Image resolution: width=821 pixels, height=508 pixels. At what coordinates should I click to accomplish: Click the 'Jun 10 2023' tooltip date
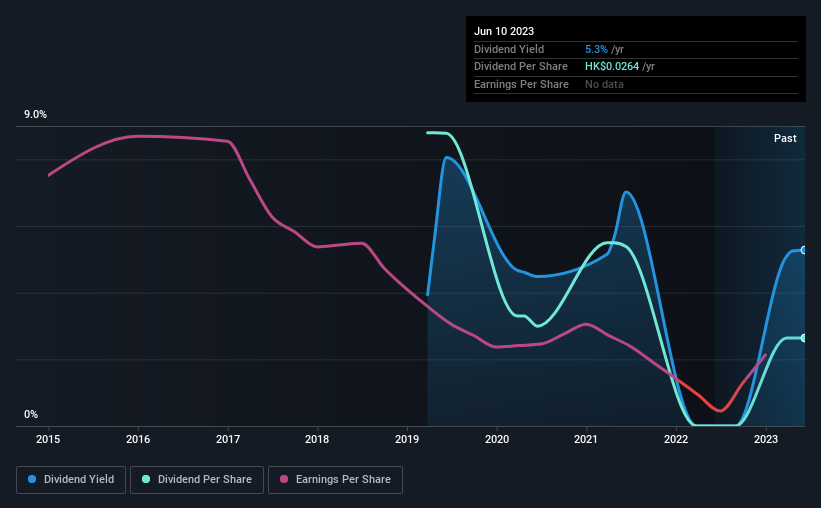point(504,31)
